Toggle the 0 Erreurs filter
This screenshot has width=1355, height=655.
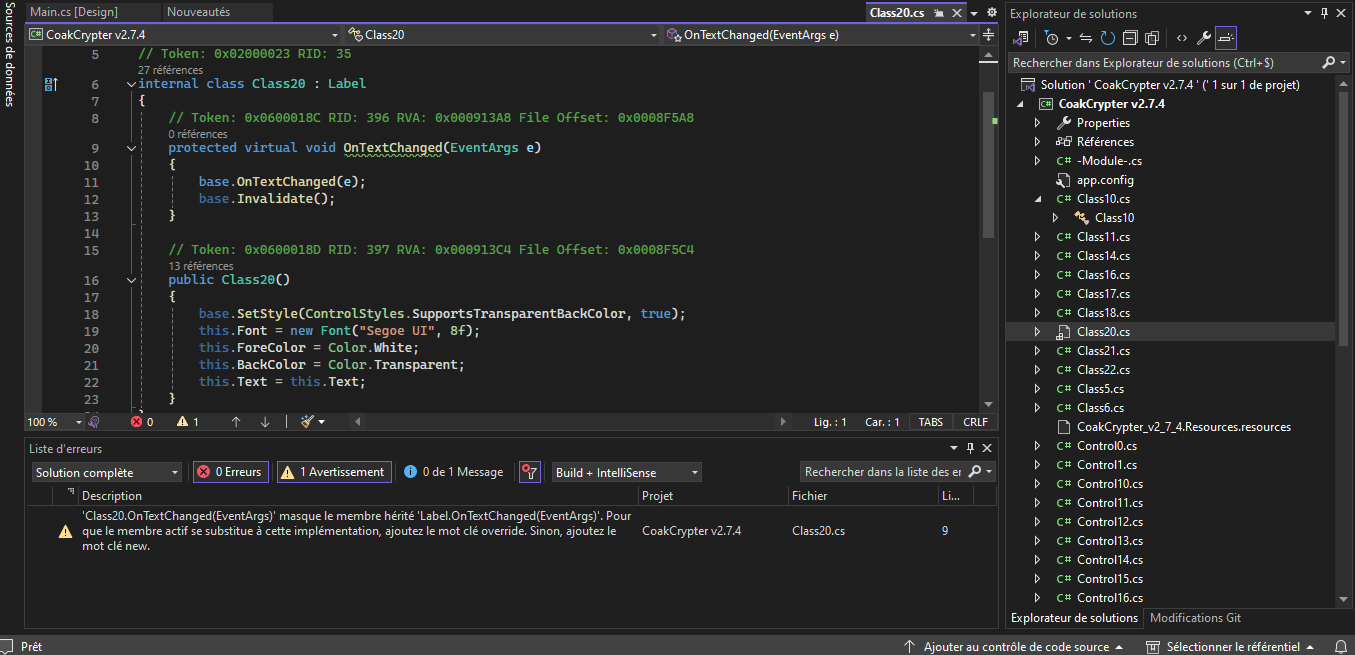point(230,472)
